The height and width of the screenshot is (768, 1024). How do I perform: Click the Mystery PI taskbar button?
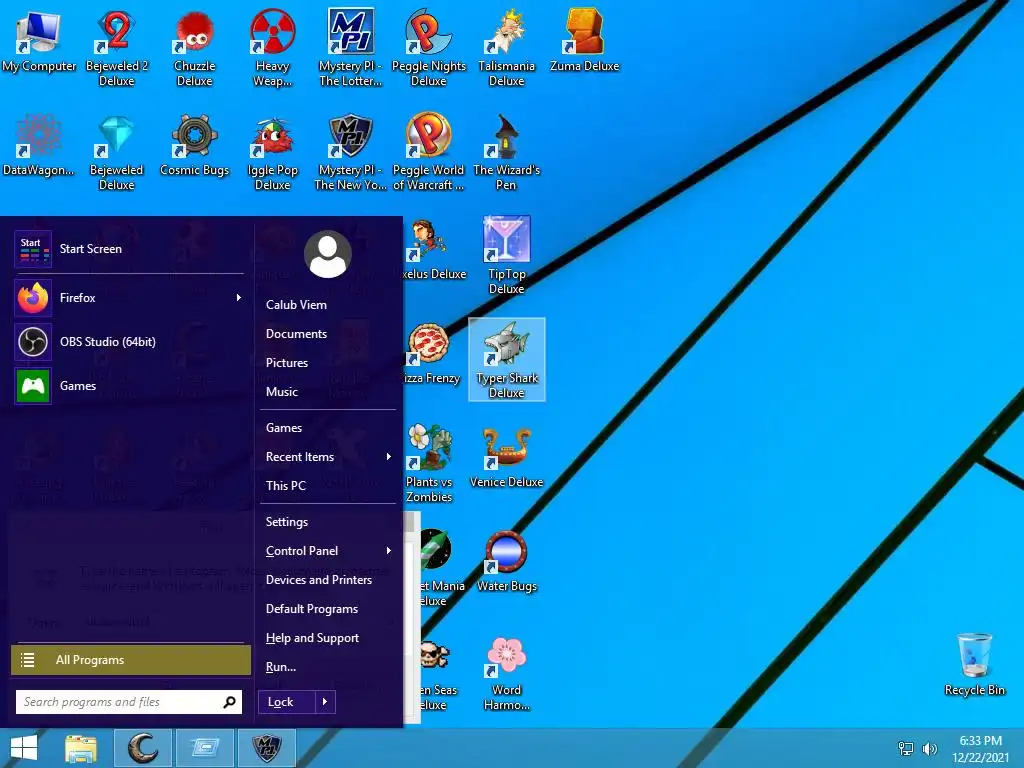266,748
